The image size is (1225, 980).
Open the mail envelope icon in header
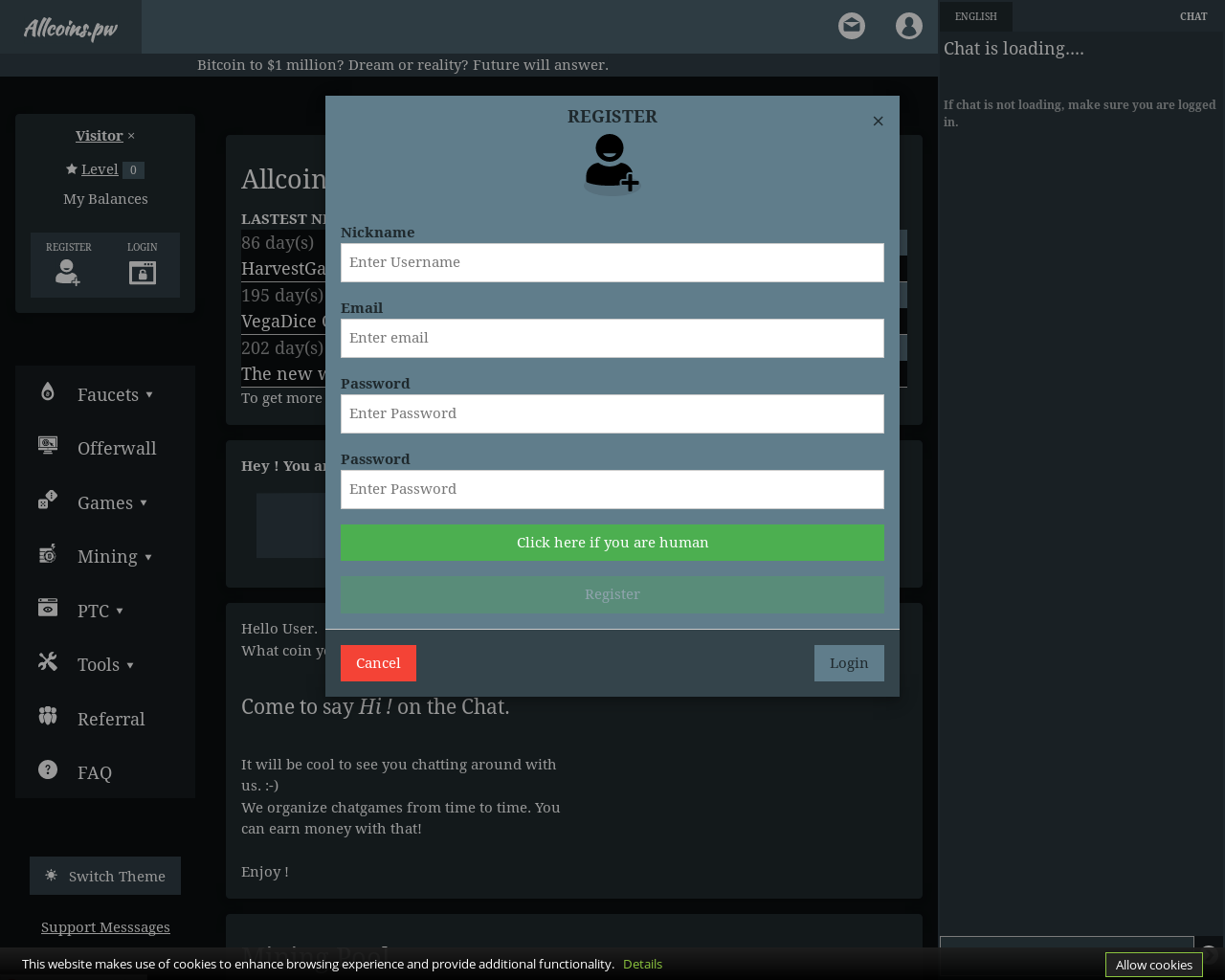(852, 26)
